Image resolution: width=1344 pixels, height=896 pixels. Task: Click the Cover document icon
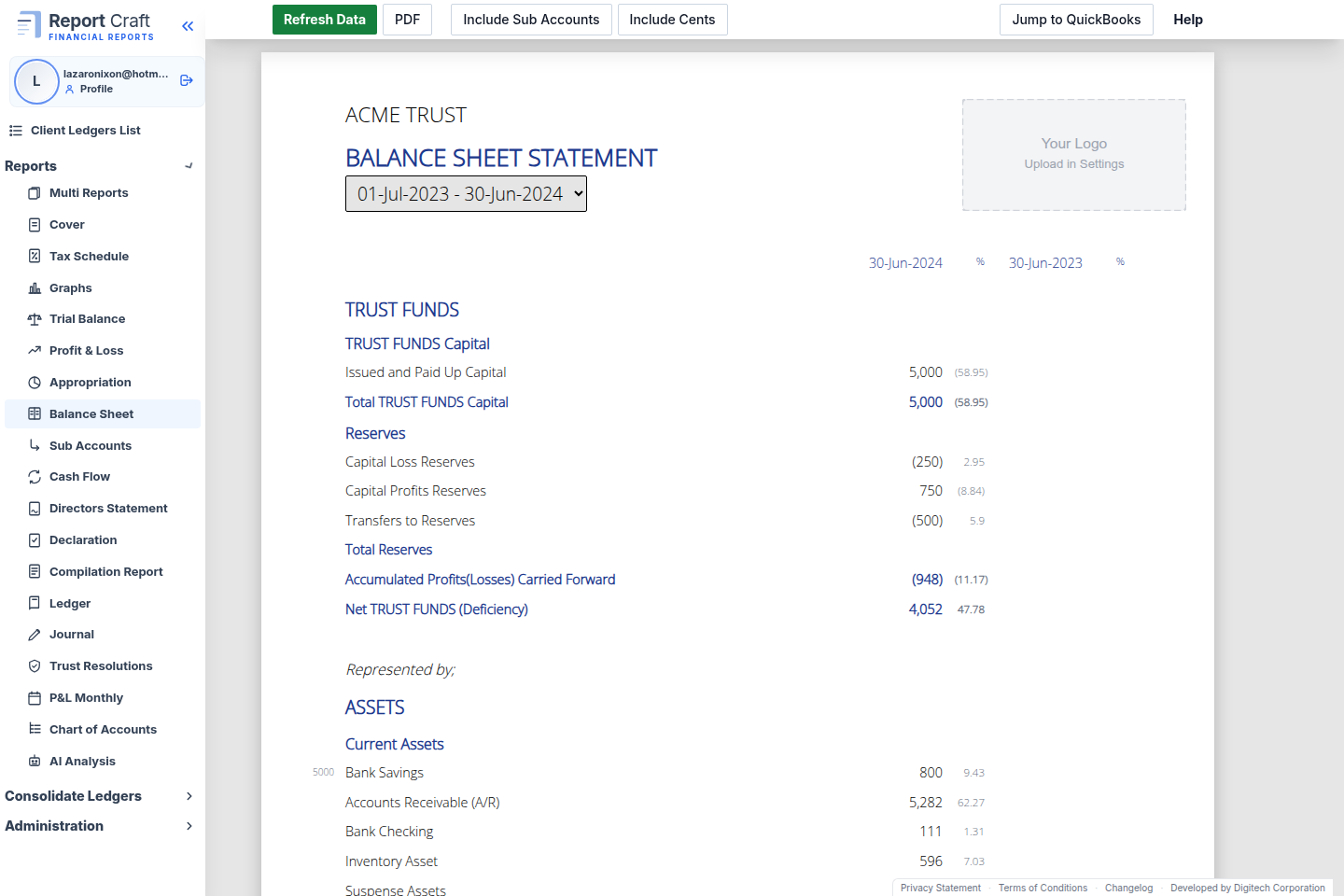(x=35, y=225)
